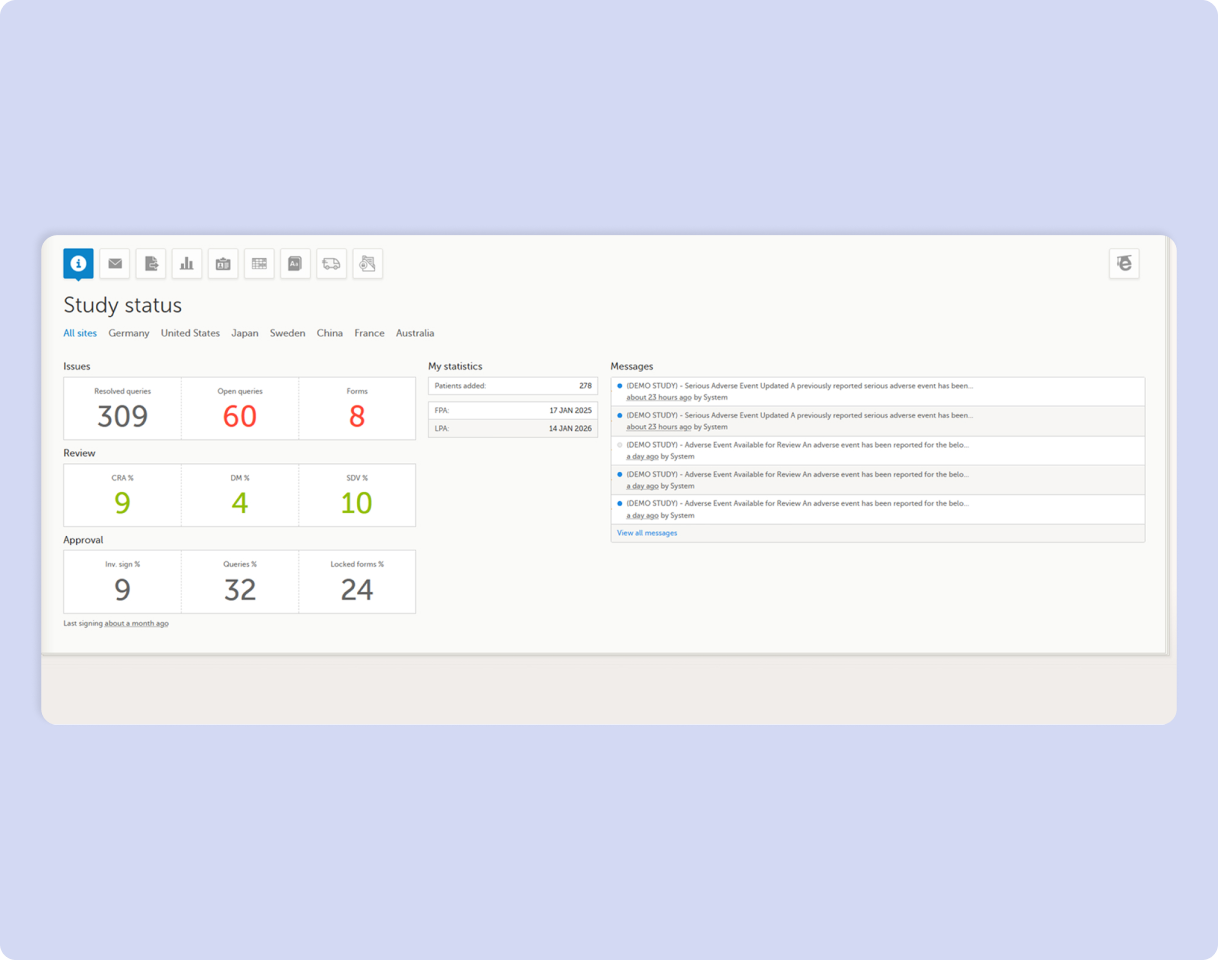
Task: Open View all messages
Action: [x=646, y=533]
